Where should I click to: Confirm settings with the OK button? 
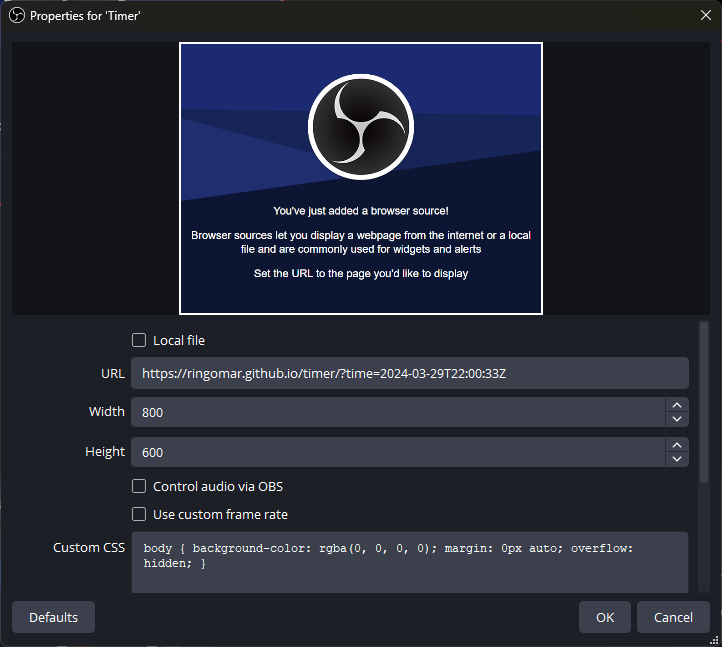click(x=605, y=617)
